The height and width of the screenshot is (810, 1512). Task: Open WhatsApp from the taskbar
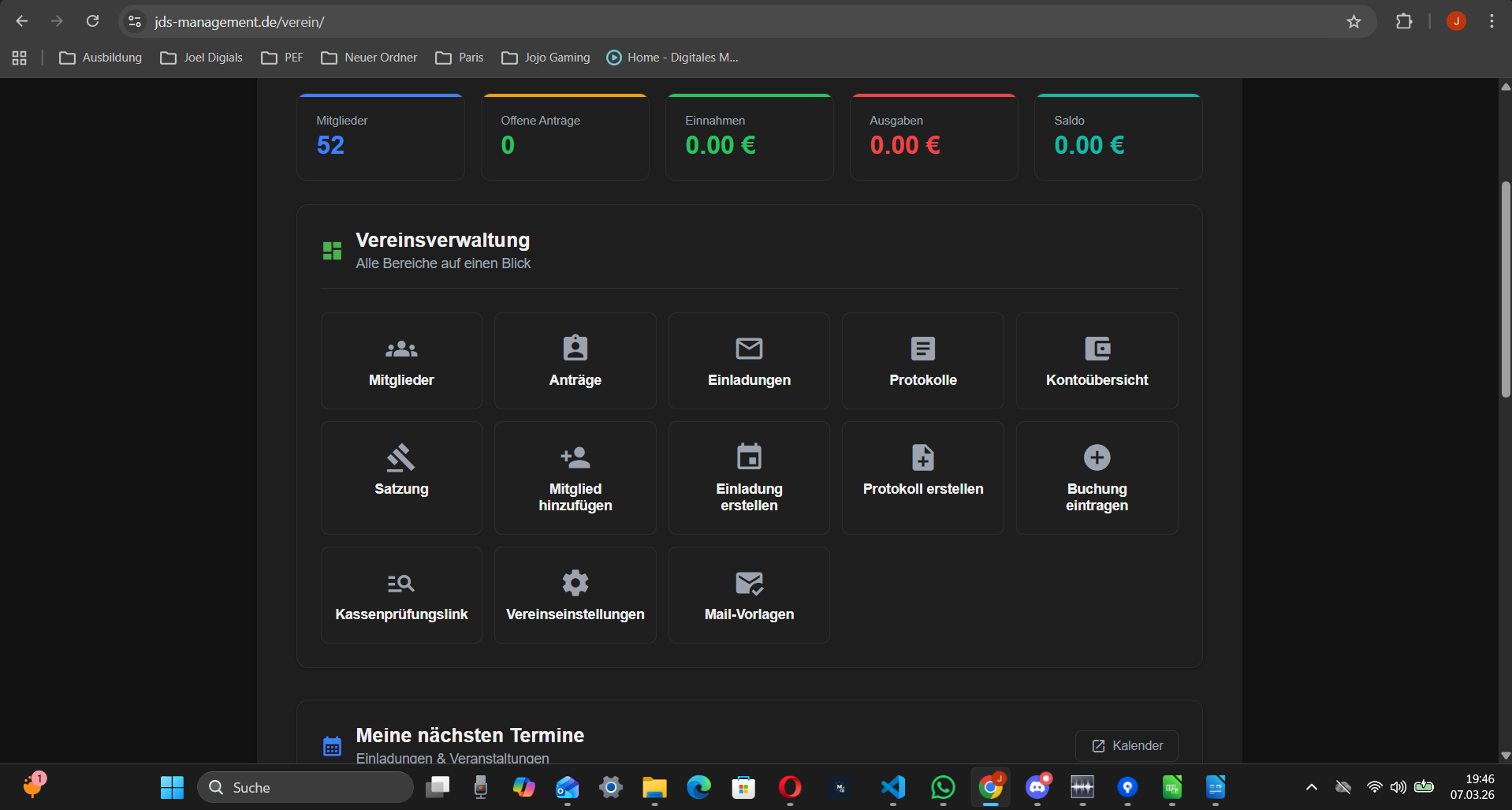943,787
